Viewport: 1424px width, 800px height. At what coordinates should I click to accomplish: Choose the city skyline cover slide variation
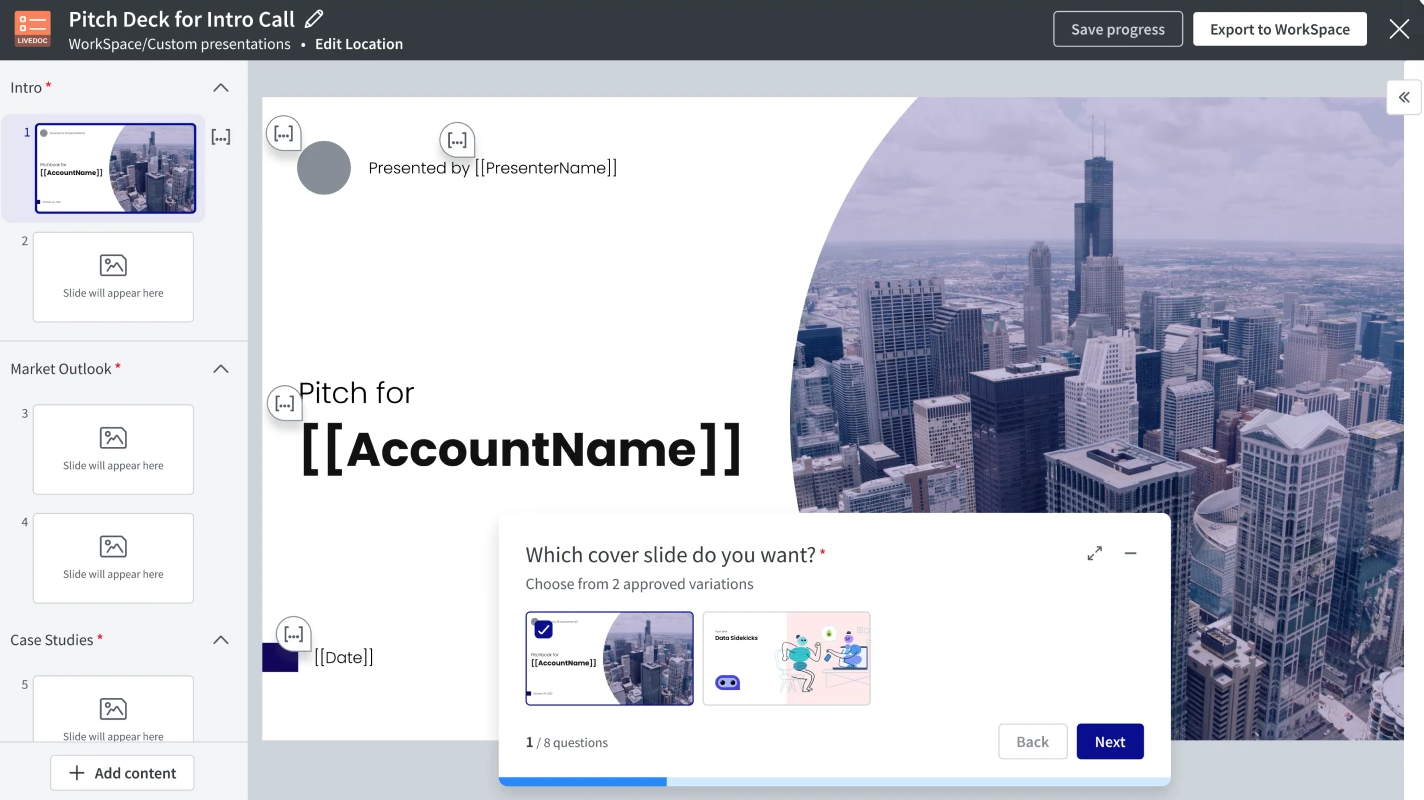(x=609, y=658)
